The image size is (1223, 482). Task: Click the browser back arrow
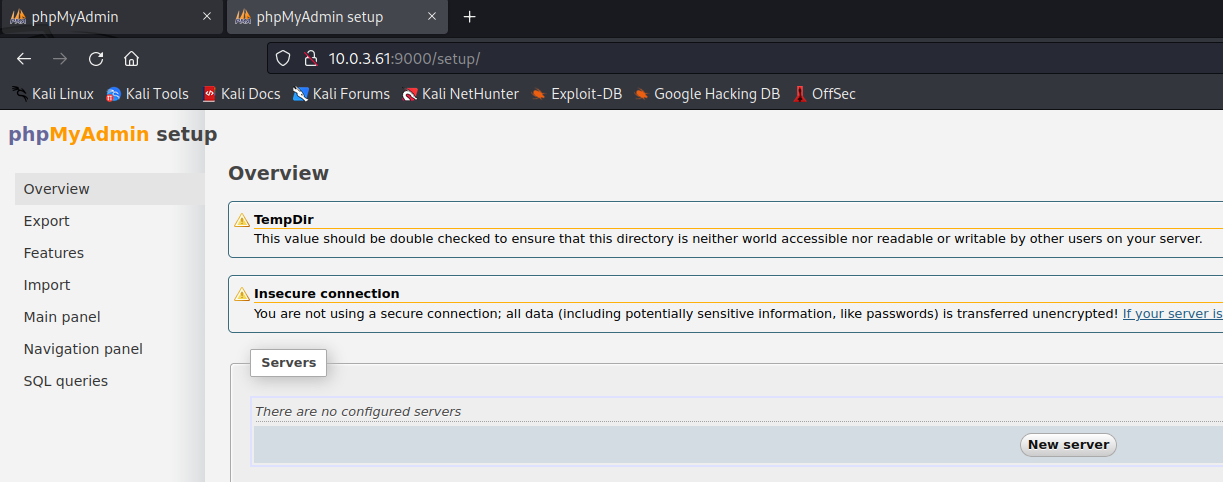(24, 58)
